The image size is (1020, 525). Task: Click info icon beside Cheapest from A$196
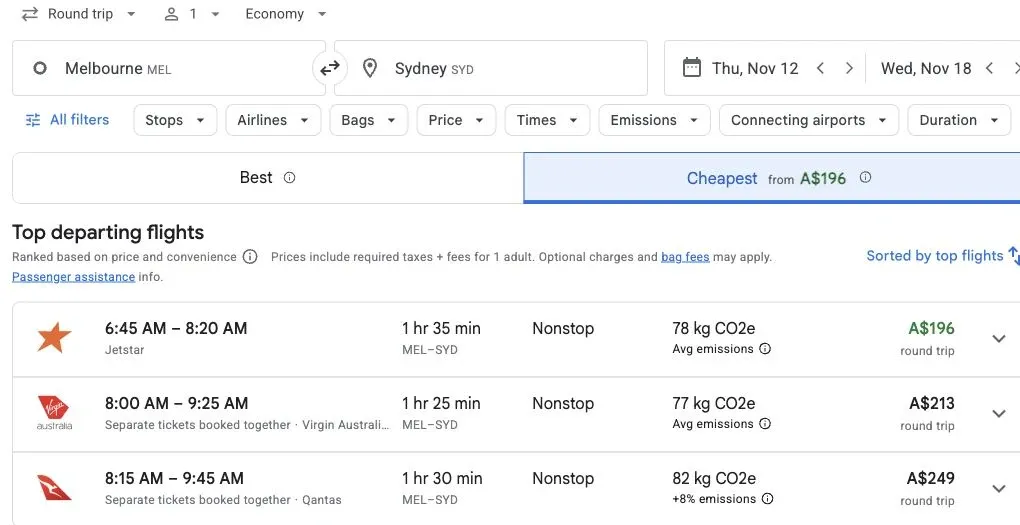coord(865,177)
